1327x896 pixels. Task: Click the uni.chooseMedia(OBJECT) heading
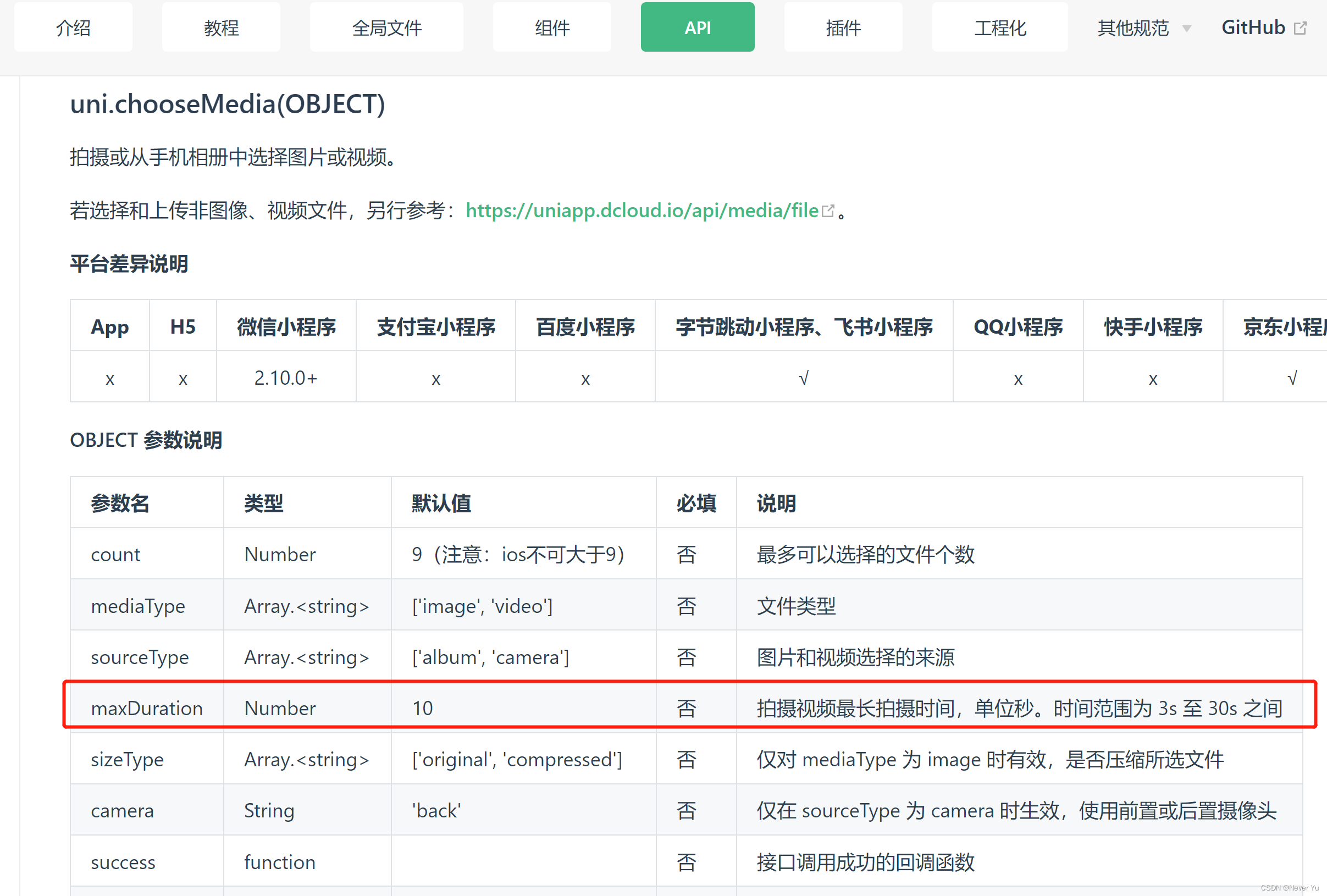(227, 104)
